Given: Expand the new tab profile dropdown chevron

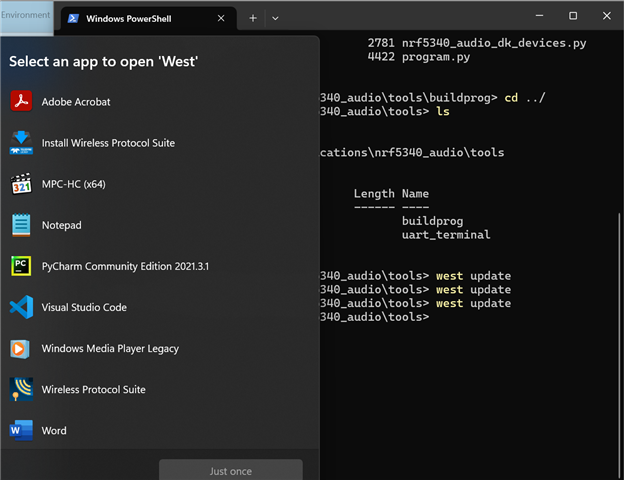Looking at the screenshot, I should click(x=275, y=18).
